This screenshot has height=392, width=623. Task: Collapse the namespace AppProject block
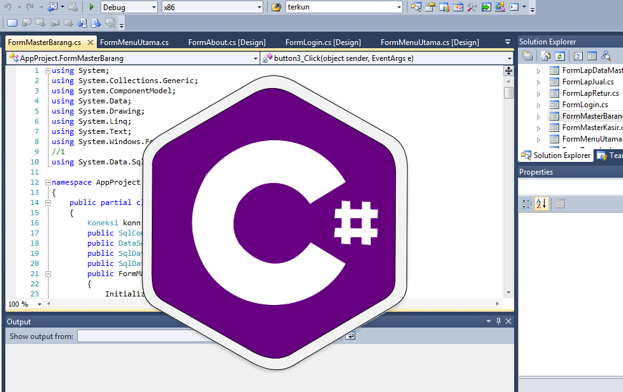(48, 183)
